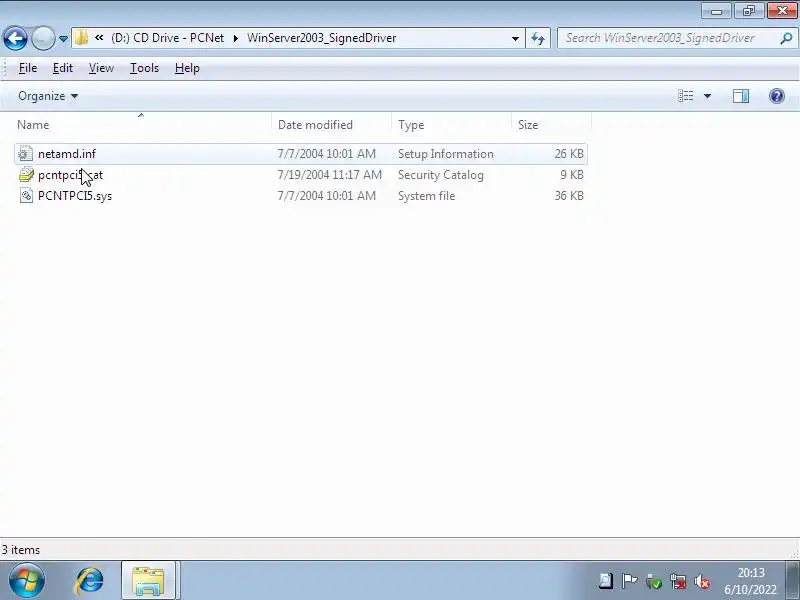The width and height of the screenshot is (800, 600).
Task: Click the folder icon in address bar
Action: (81, 38)
